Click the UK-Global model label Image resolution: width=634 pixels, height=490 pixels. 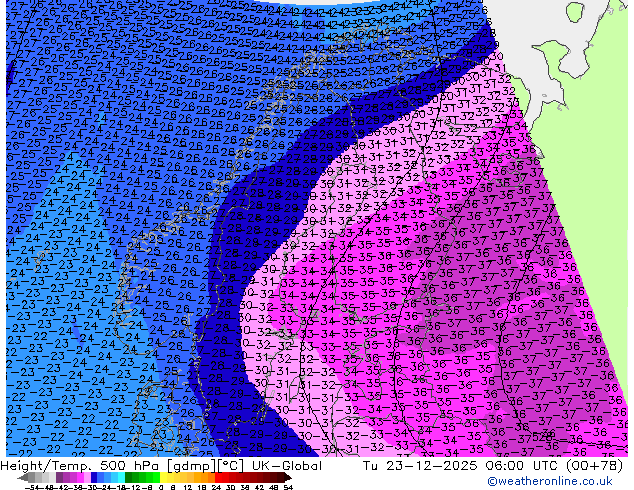coord(287,466)
